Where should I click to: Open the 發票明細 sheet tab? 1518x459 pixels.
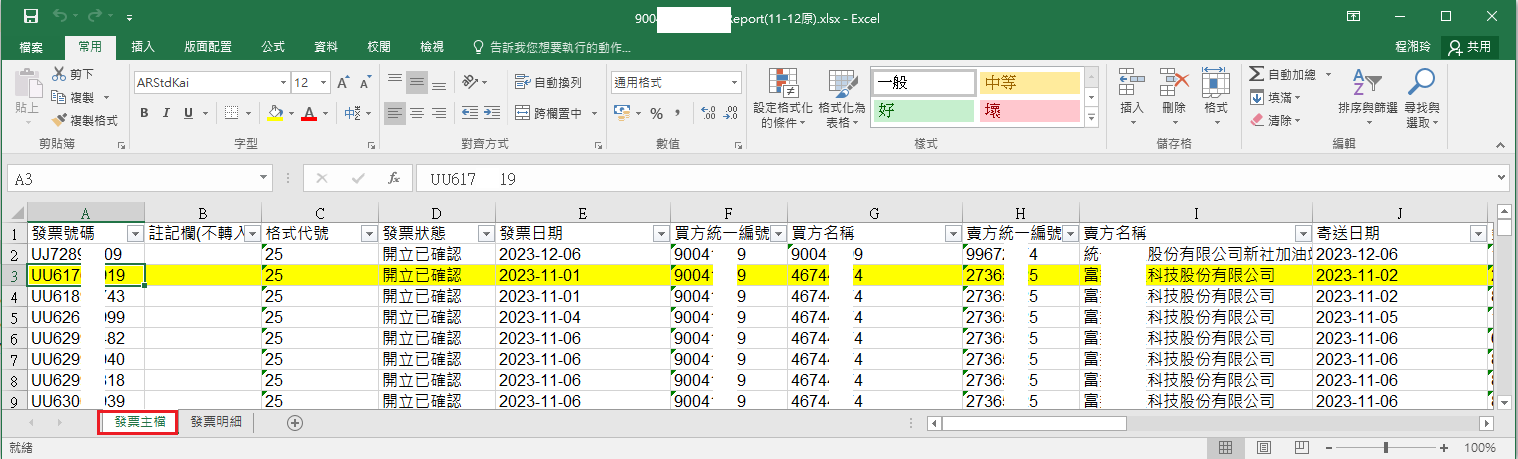216,422
